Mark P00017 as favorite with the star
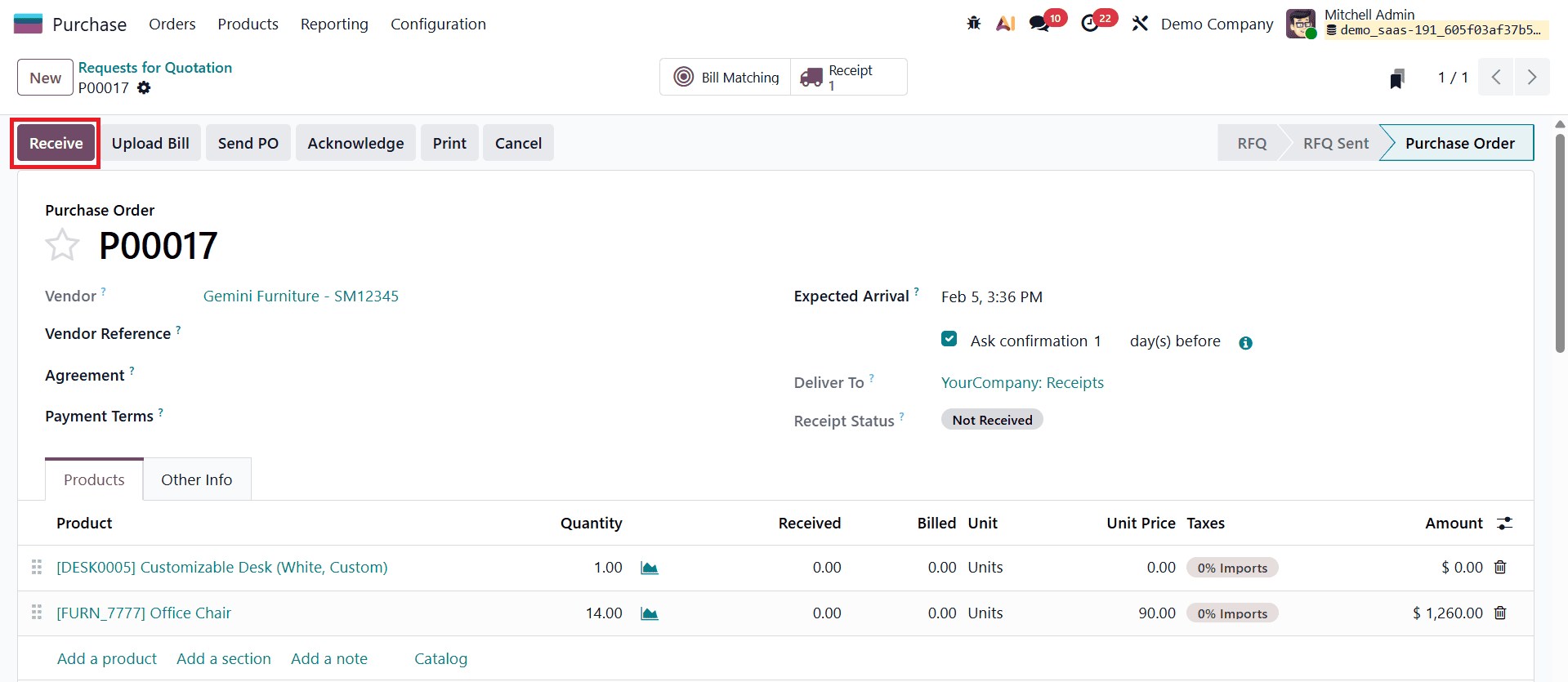The image size is (1568, 682). (62, 245)
